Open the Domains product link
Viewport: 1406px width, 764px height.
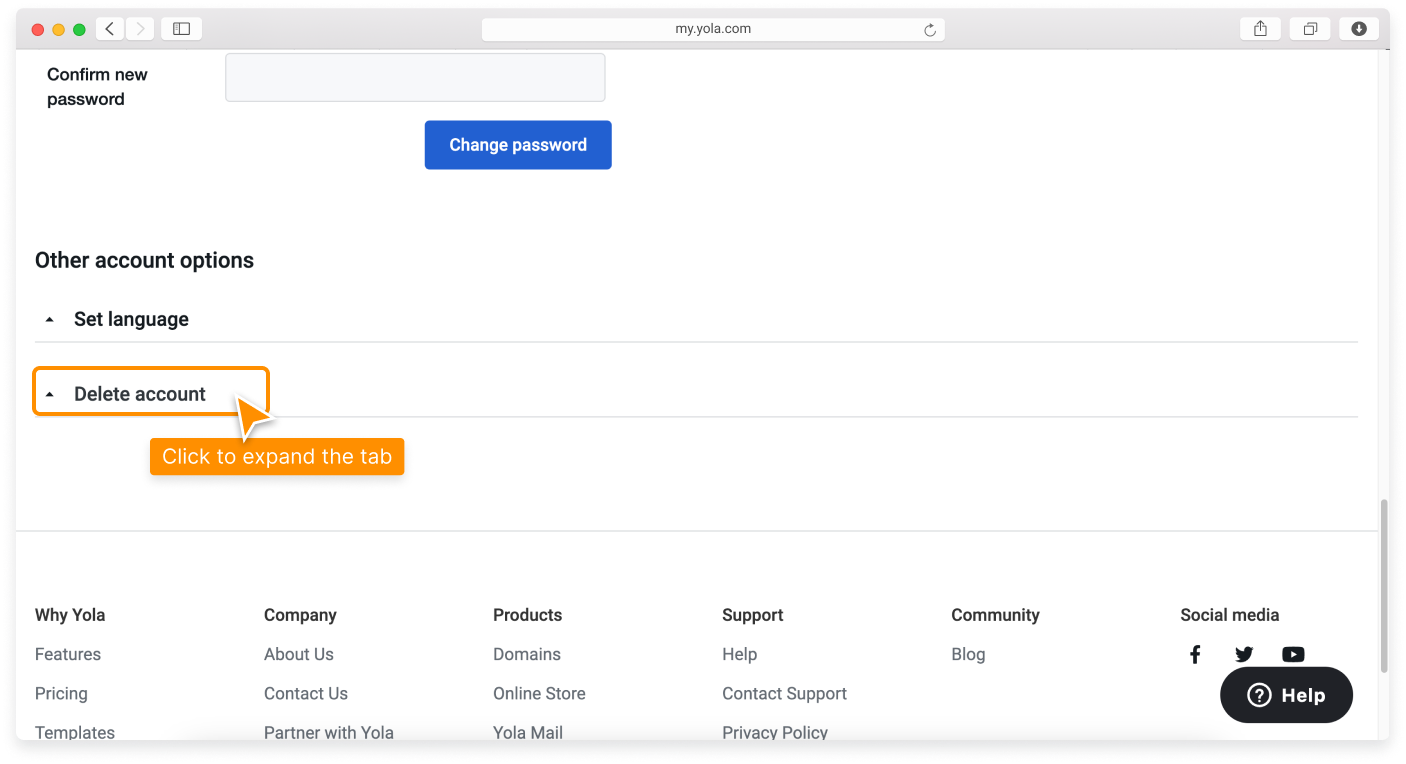(527, 654)
